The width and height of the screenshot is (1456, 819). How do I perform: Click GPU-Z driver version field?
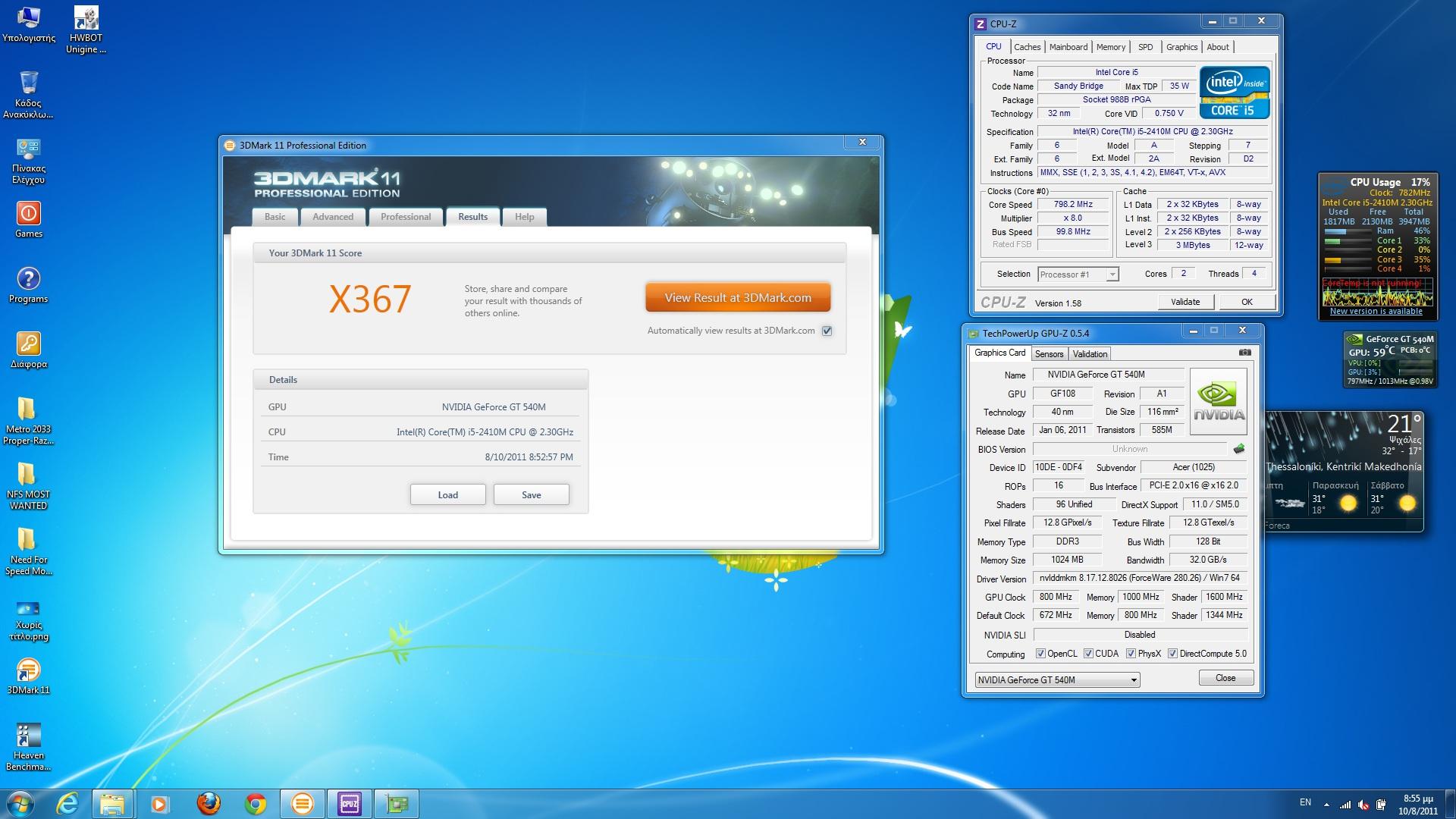pyautogui.click(x=1140, y=578)
